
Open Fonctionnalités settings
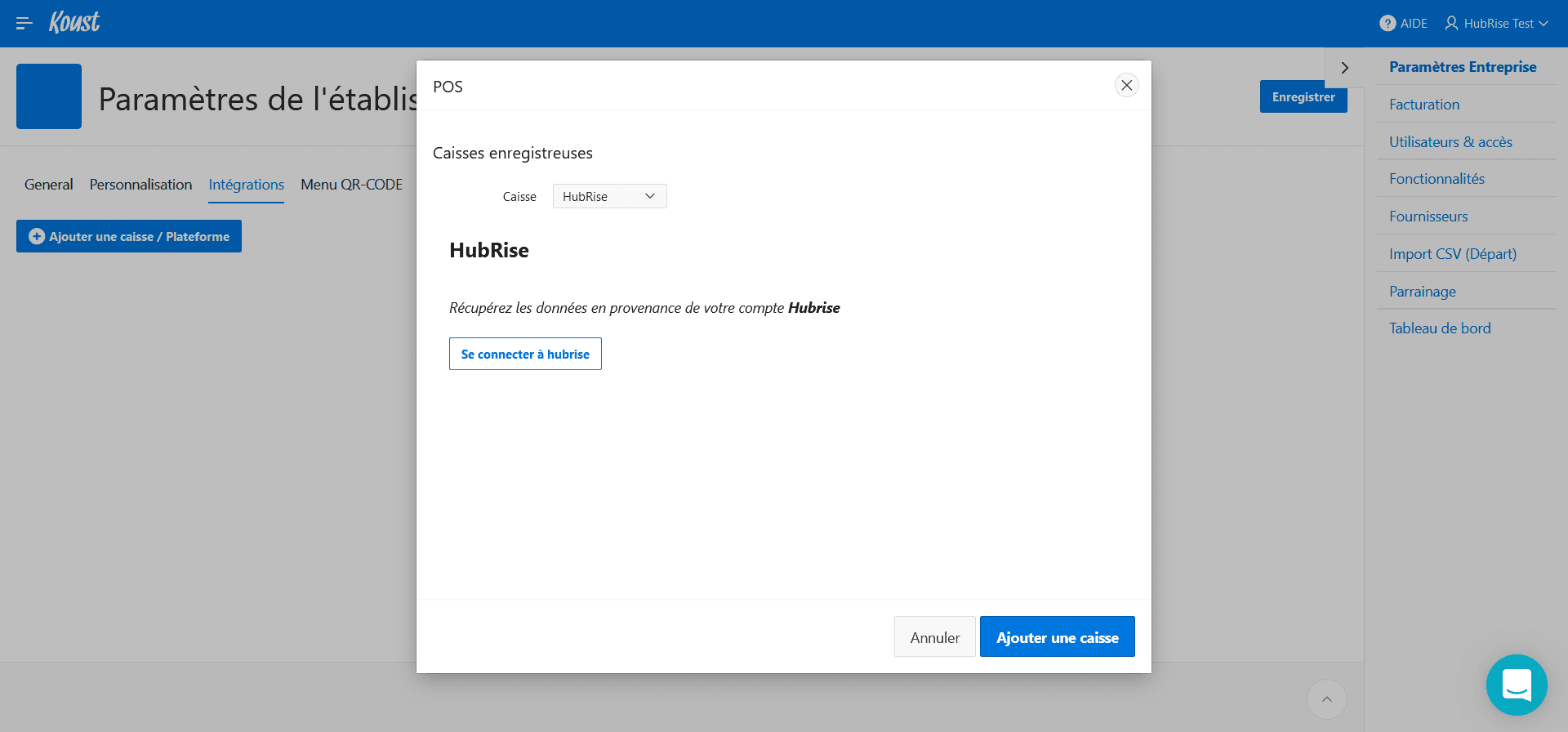(1437, 179)
